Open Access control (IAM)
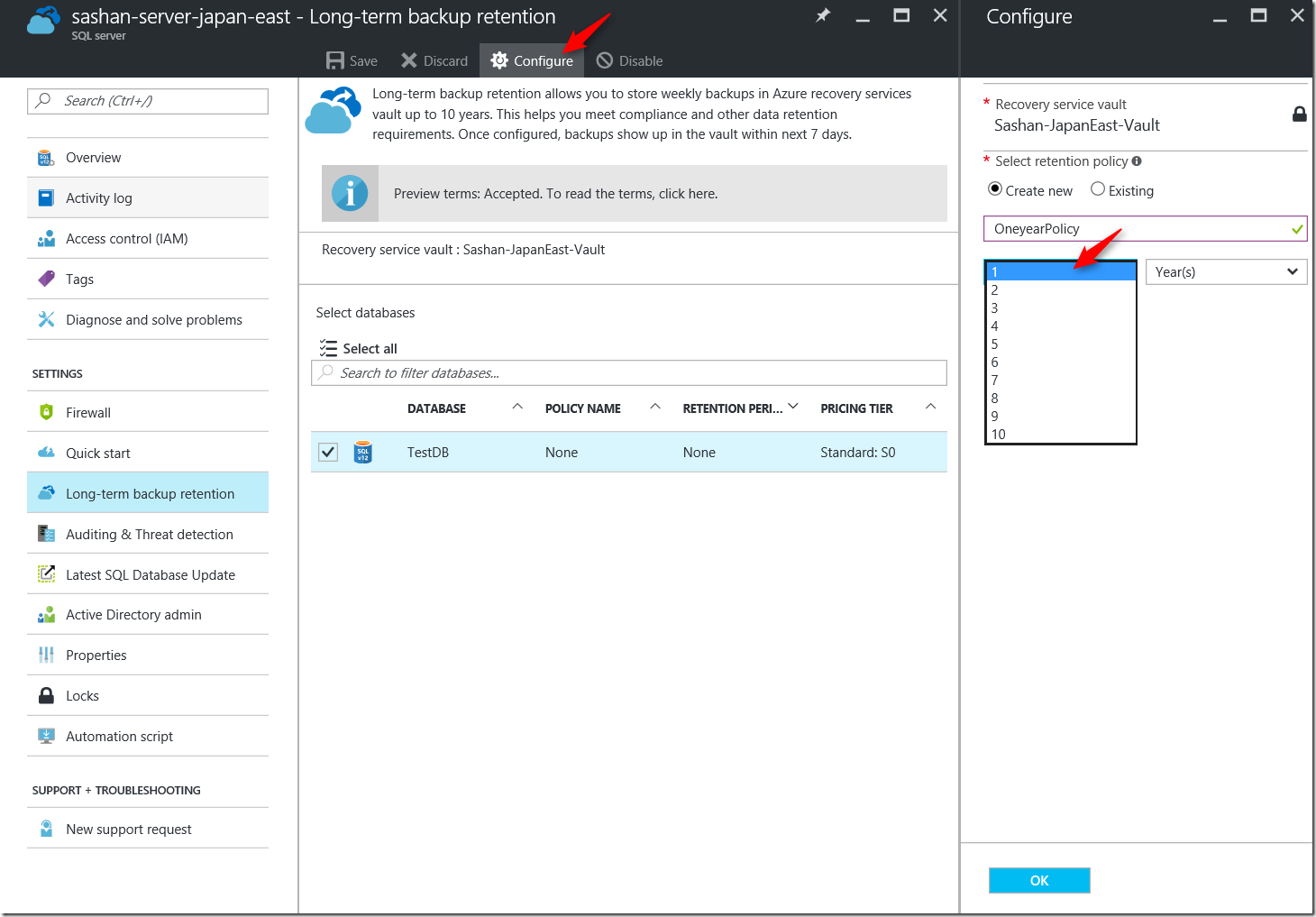 tap(127, 238)
